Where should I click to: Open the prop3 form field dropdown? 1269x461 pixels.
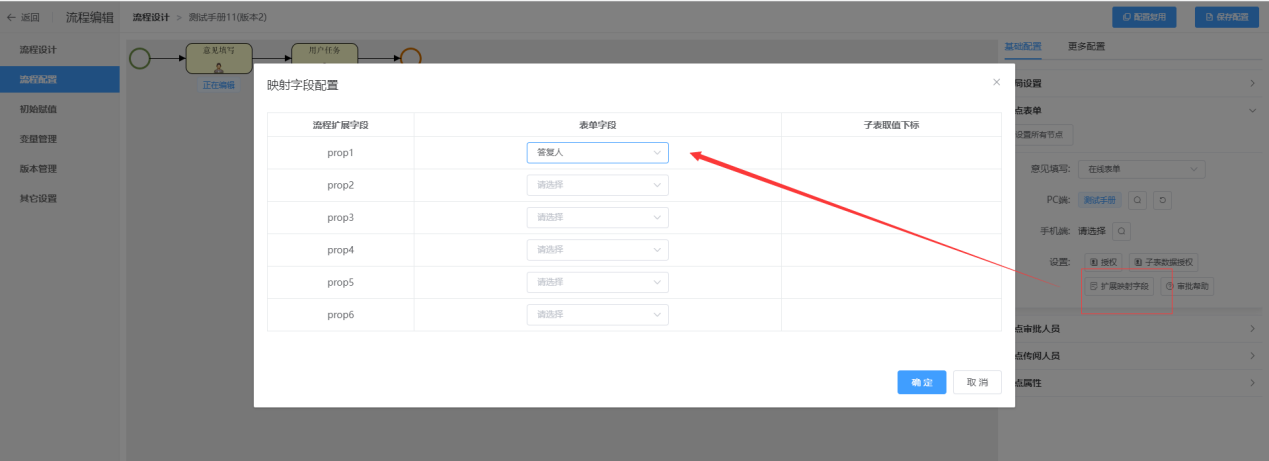pyautogui.click(x=597, y=217)
